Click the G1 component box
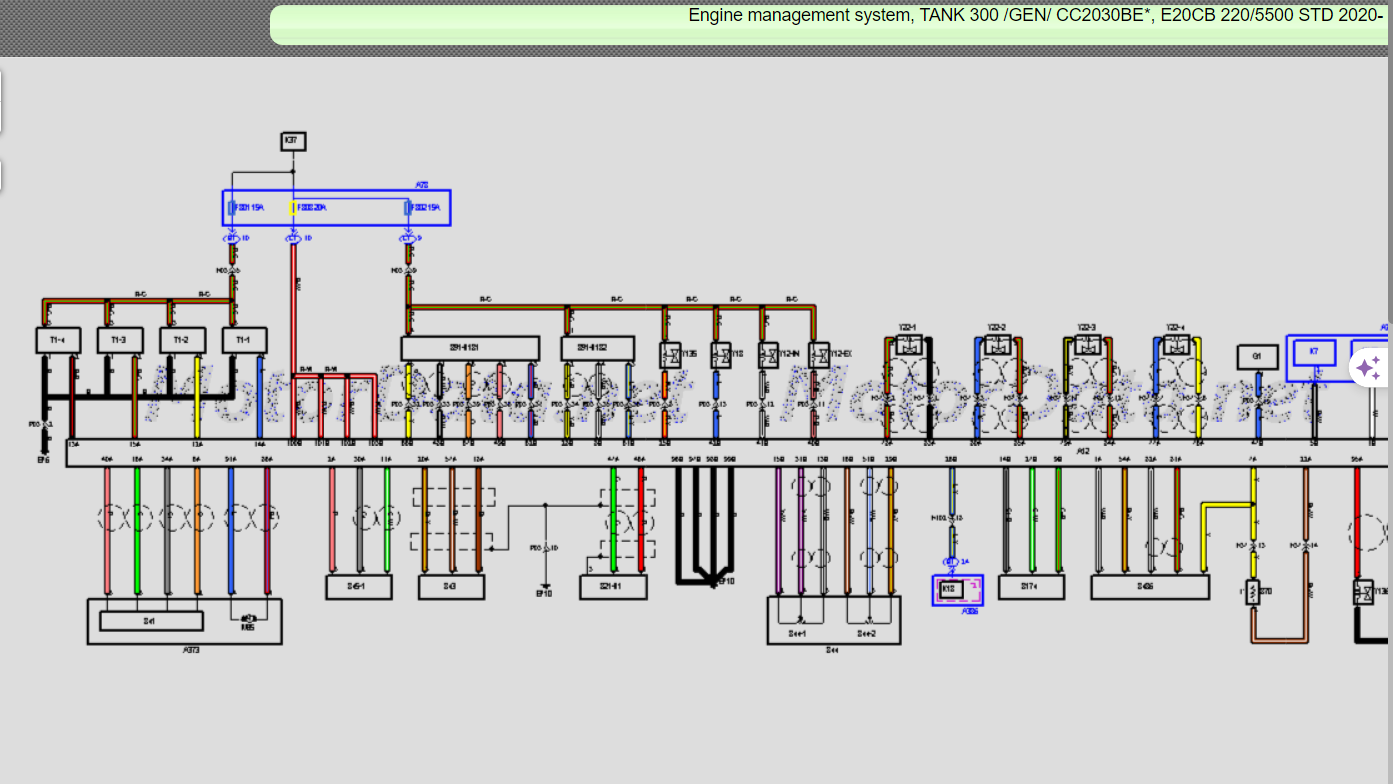Screen dimensions: 1393x784 pos(1257,355)
